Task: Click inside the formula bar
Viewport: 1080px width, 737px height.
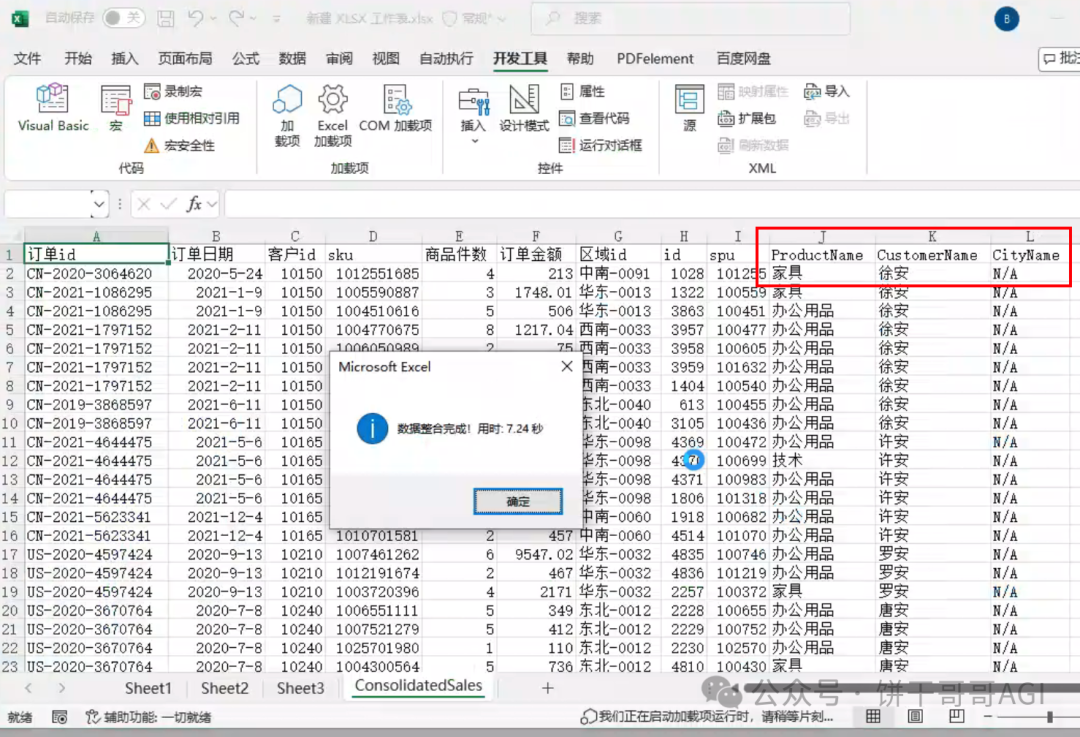Action: [651, 204]
